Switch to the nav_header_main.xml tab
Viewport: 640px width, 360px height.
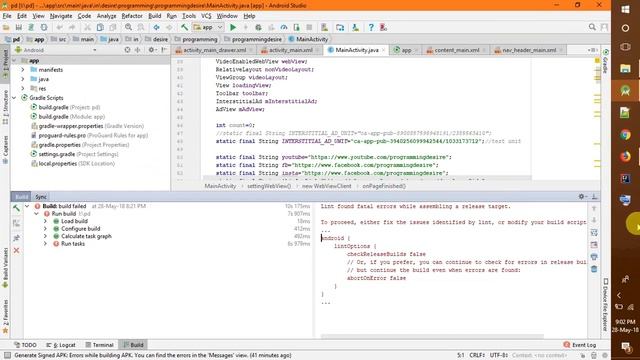tap(529, 50)
